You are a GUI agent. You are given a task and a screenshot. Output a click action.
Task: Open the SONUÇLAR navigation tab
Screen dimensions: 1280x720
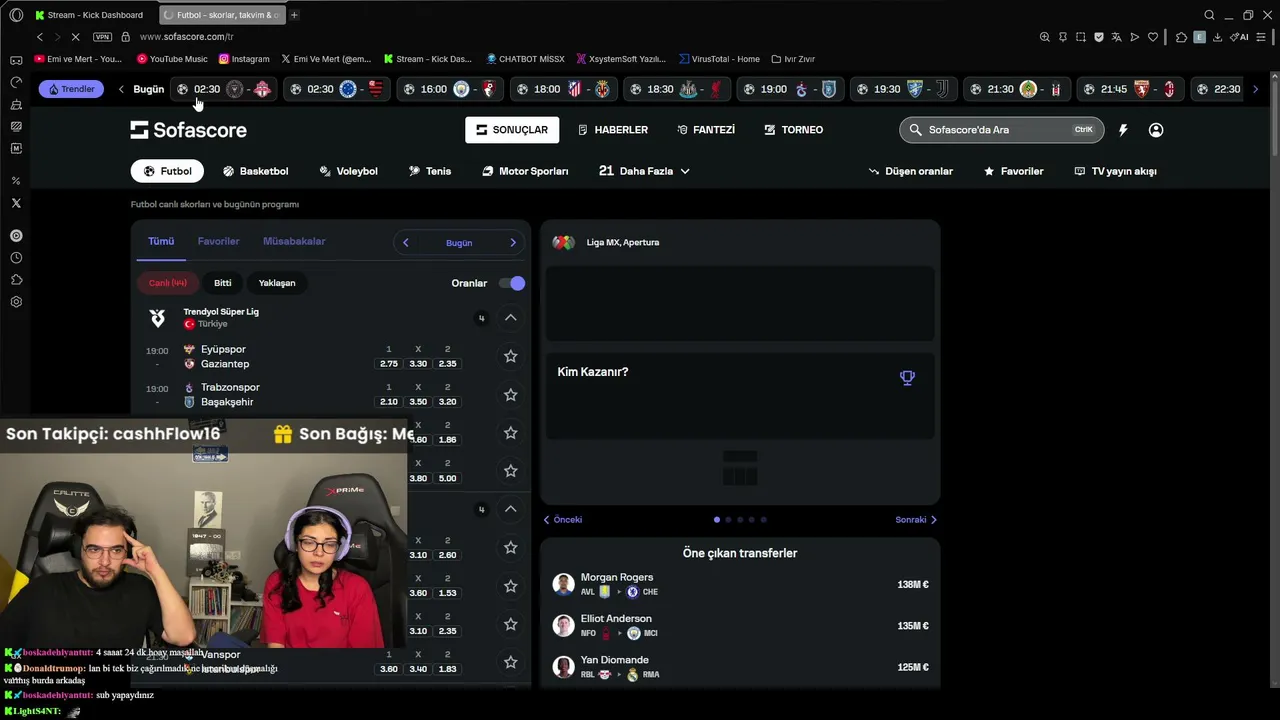pyautogui.click(x=512, y=130)
